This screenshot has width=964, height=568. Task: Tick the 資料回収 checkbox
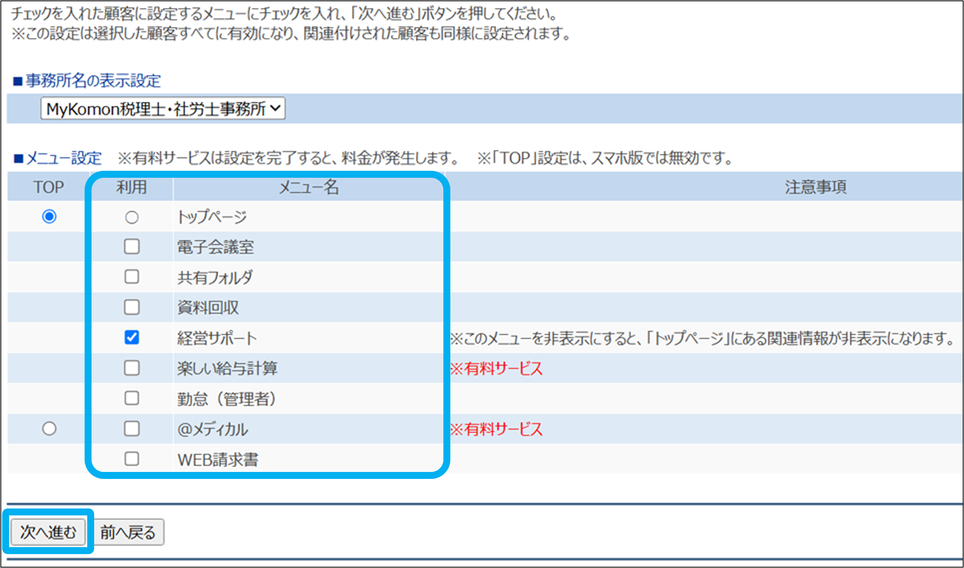click(x=131, y=307)
